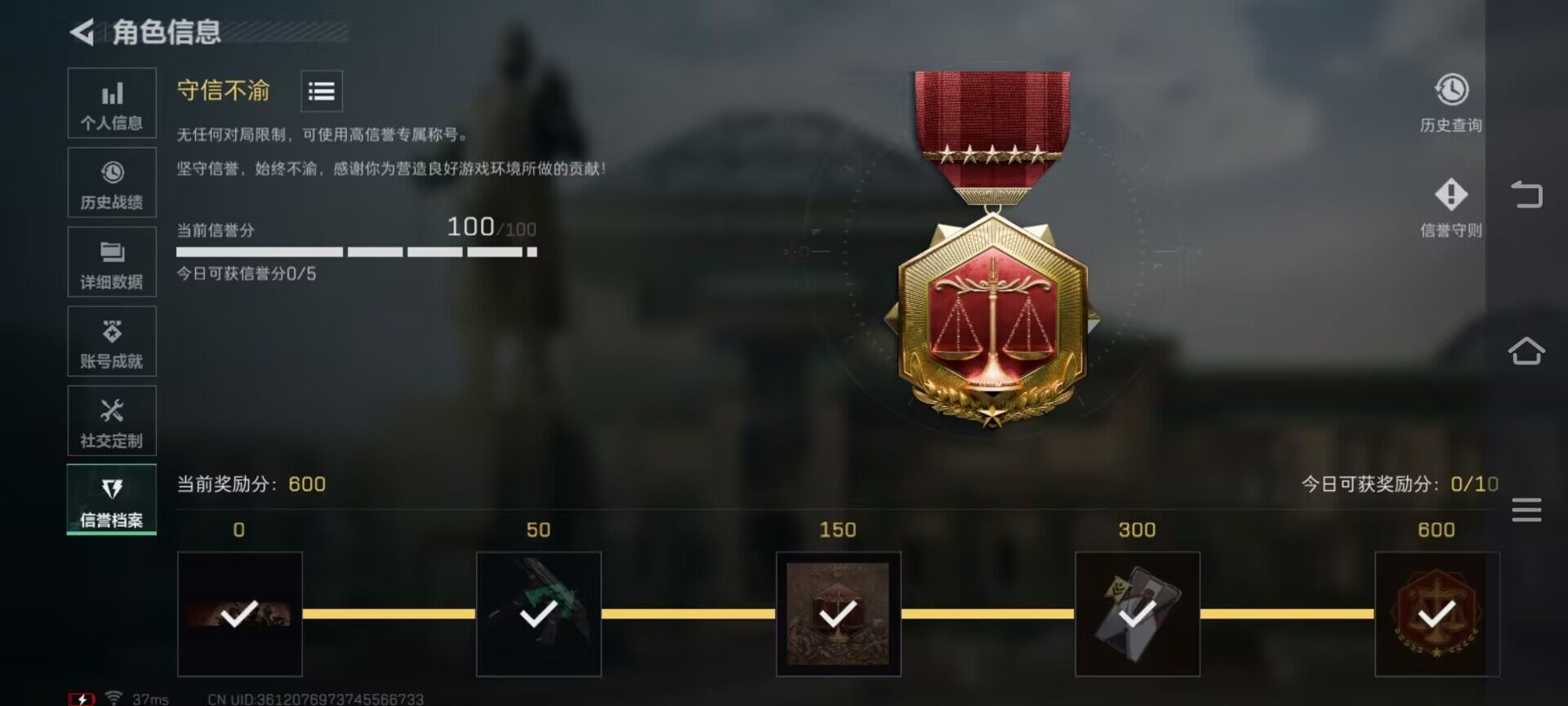Tap the system home button
The height and width of the screenshot is (706, 1568).
tap(1526, 351)
